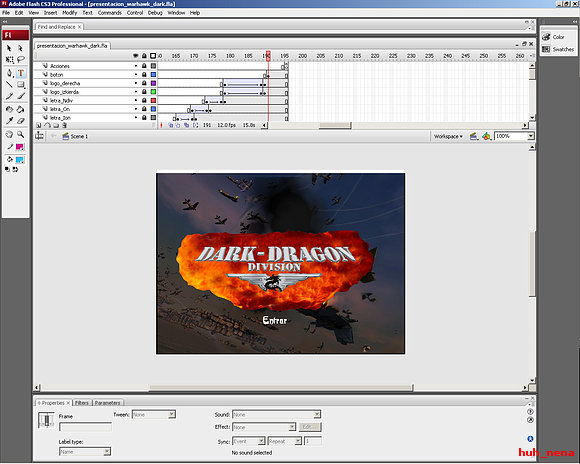Toggle the Onion Skin Outlines button
Viewport: 580px width, 464px height.
tap(178, 125)
